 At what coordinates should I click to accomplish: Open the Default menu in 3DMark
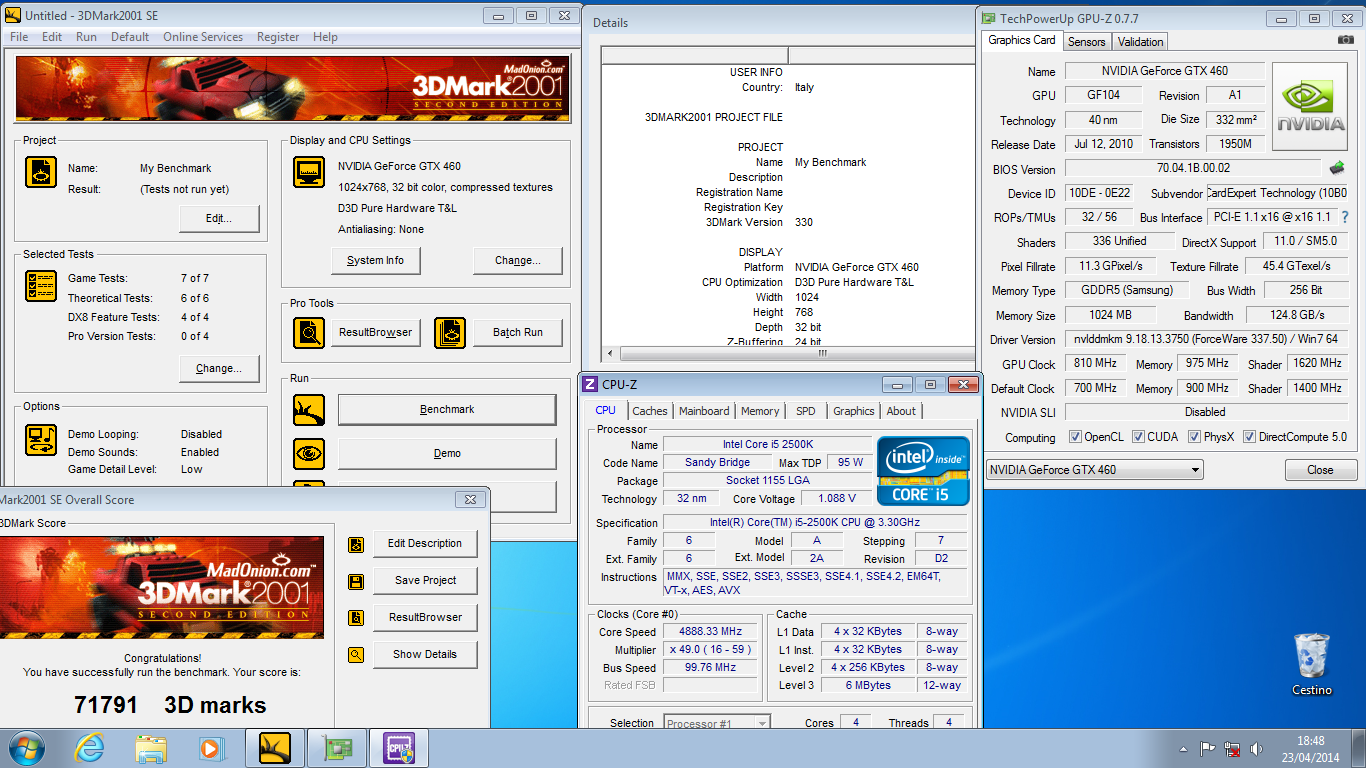130,37
